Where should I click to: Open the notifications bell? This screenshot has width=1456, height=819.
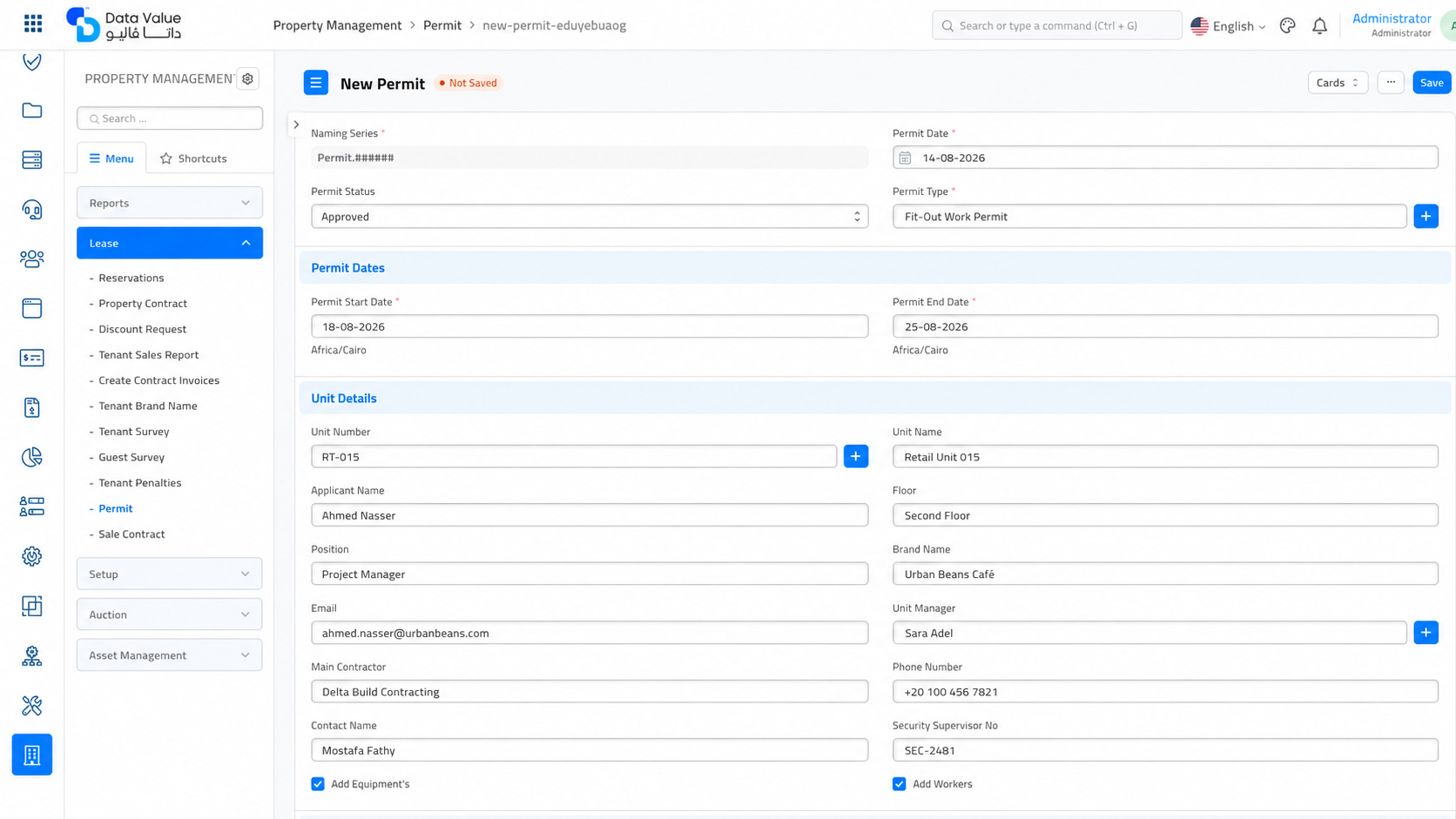(1320, 26)
